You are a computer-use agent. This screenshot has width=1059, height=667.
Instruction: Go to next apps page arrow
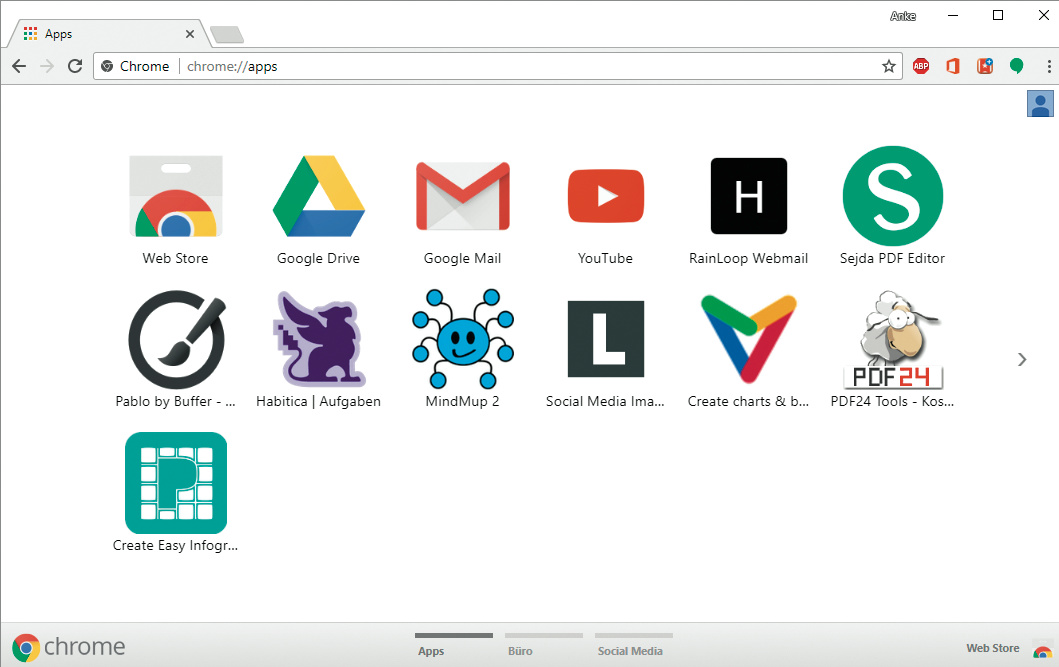tap(1021, 360)
